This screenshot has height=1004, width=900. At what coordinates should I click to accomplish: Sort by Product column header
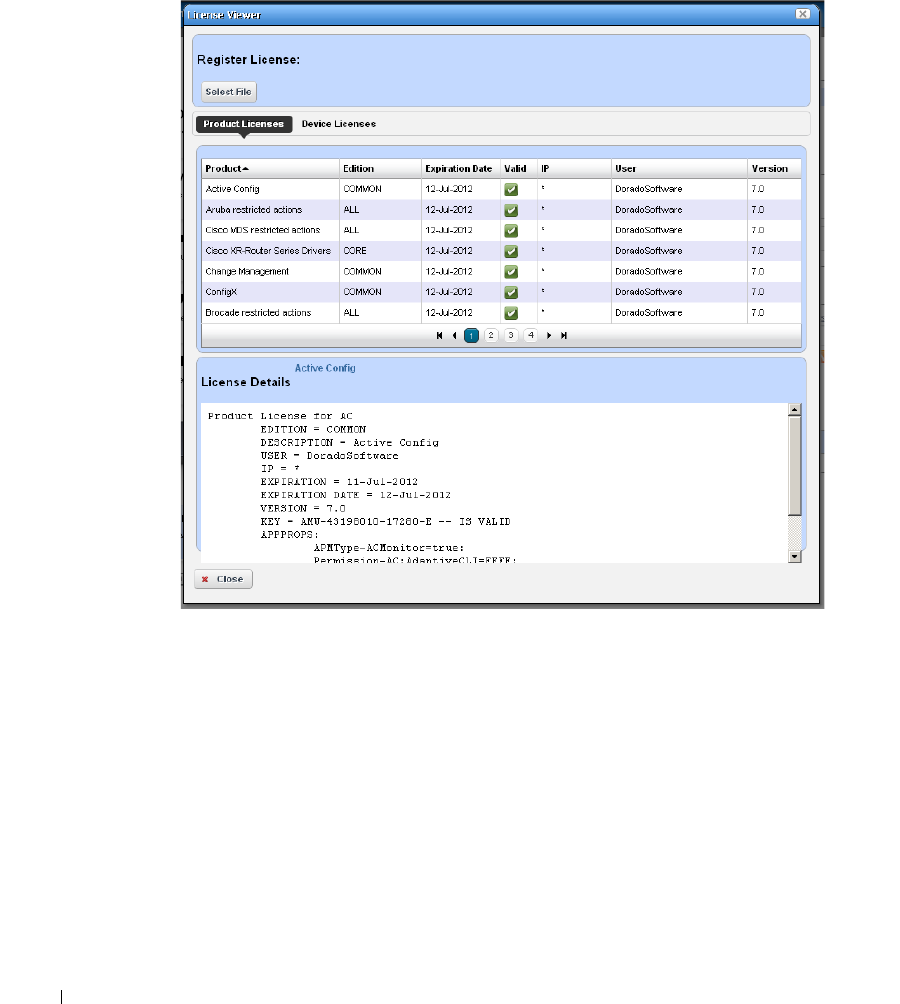[x=270, y=168]
